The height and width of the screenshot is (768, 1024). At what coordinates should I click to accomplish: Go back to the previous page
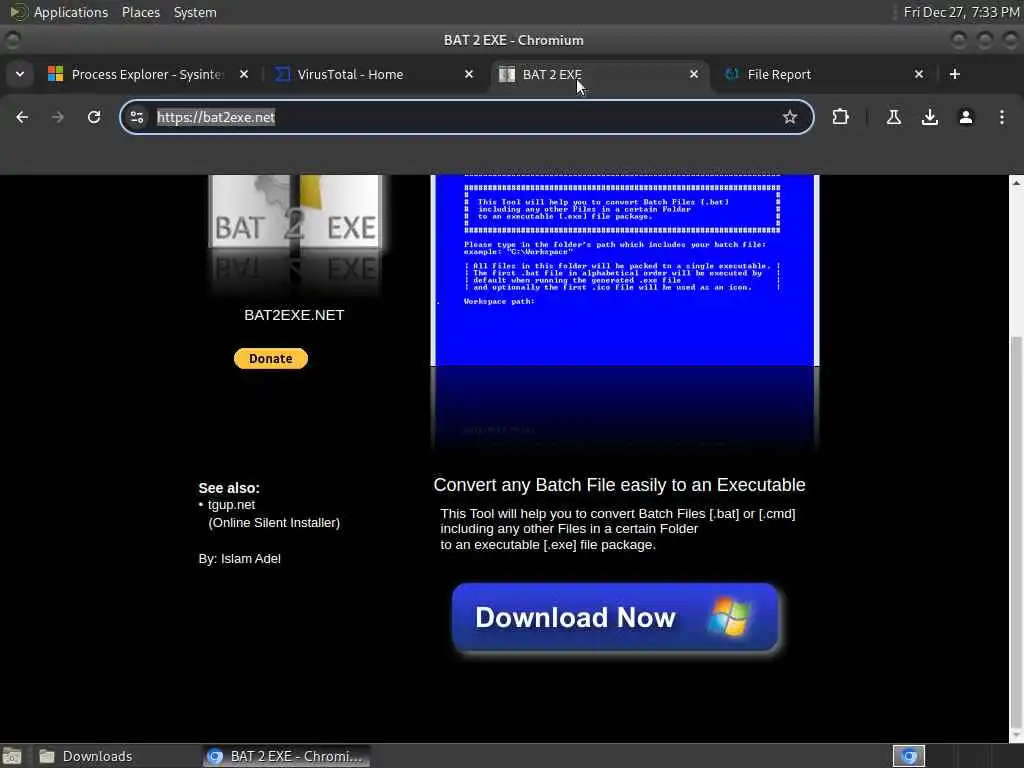coord(22,117)
